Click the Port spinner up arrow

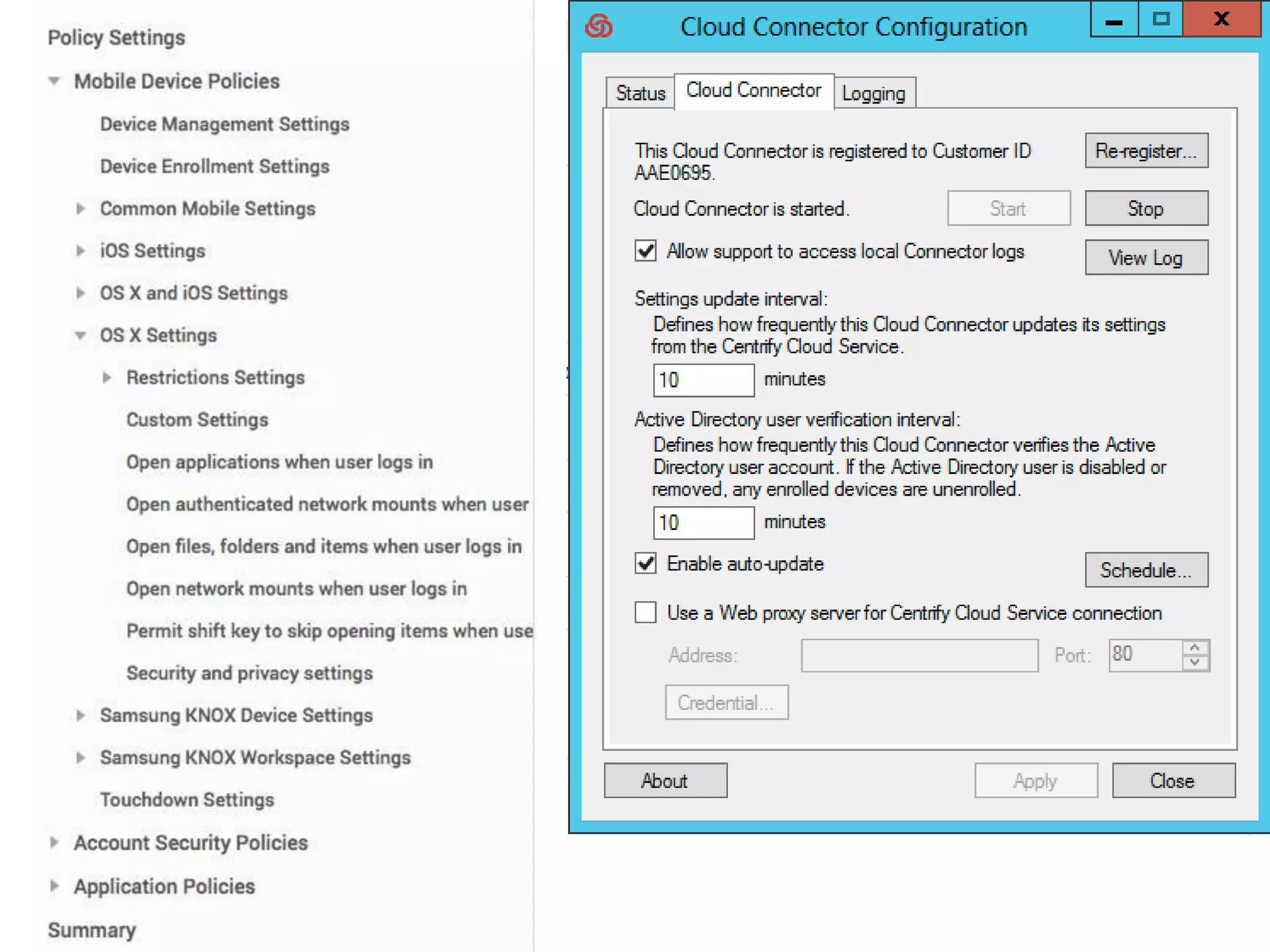click(x=1195, y=648)
